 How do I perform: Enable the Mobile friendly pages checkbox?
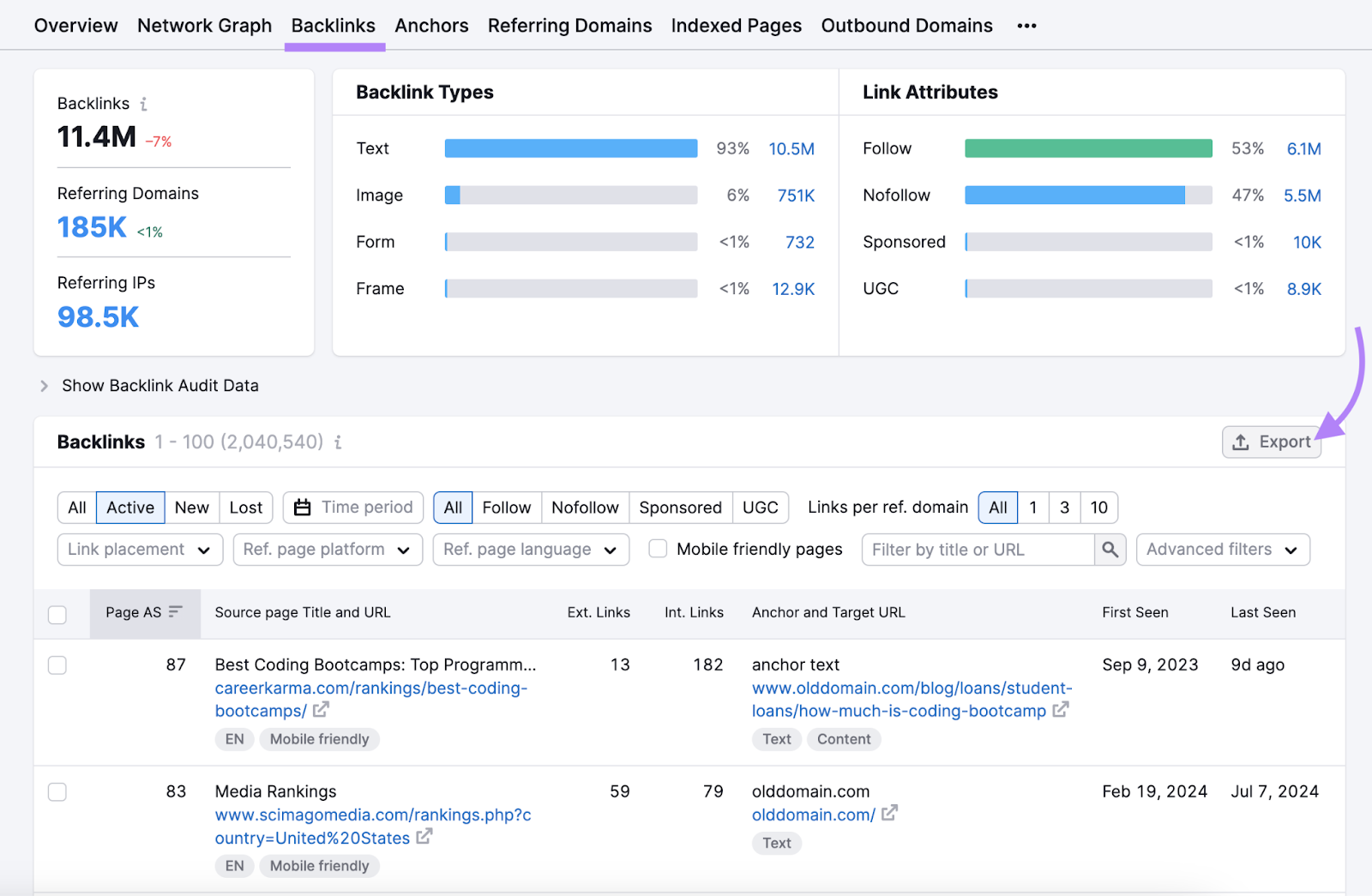coord(658,549)
